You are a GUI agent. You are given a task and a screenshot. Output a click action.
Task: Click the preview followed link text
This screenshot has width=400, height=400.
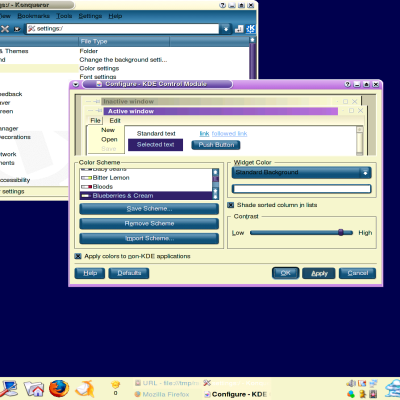click(x=229, y=134)
